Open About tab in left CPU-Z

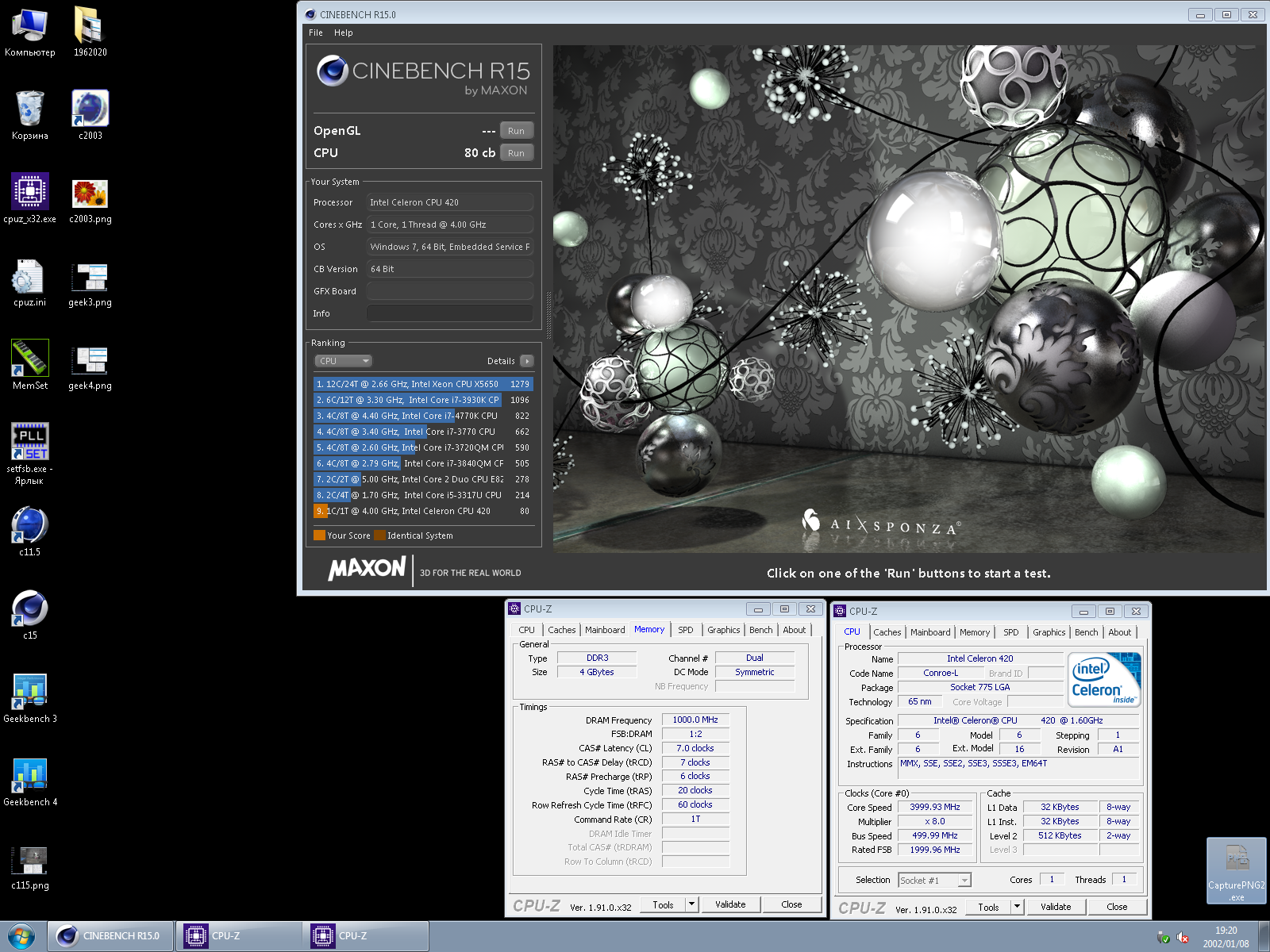795,630
